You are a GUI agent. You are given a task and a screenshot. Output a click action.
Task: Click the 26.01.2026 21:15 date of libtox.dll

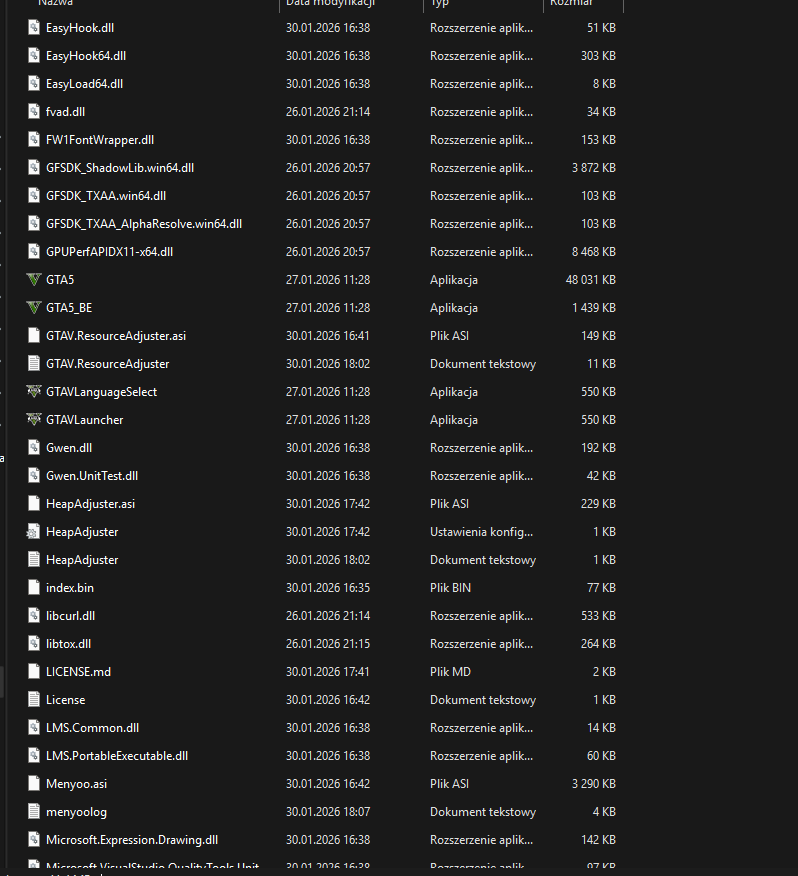tap(328, 644)
